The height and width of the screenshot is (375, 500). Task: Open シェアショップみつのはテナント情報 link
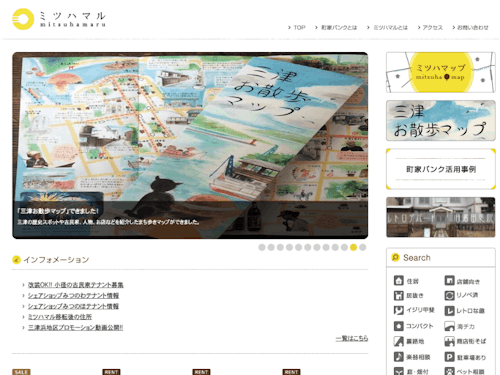73,306
